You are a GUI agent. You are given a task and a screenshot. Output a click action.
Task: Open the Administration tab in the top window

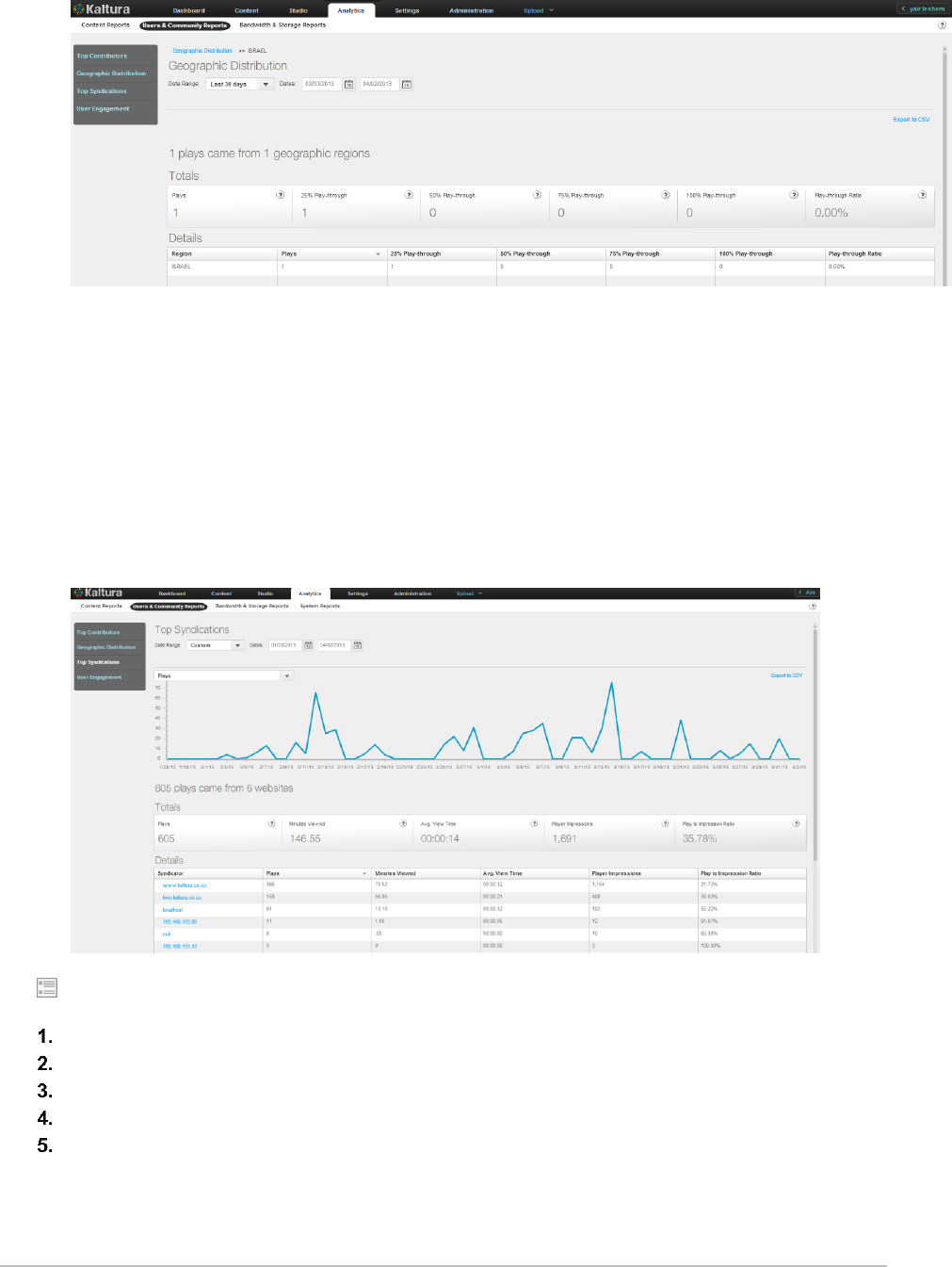point(471,10)
